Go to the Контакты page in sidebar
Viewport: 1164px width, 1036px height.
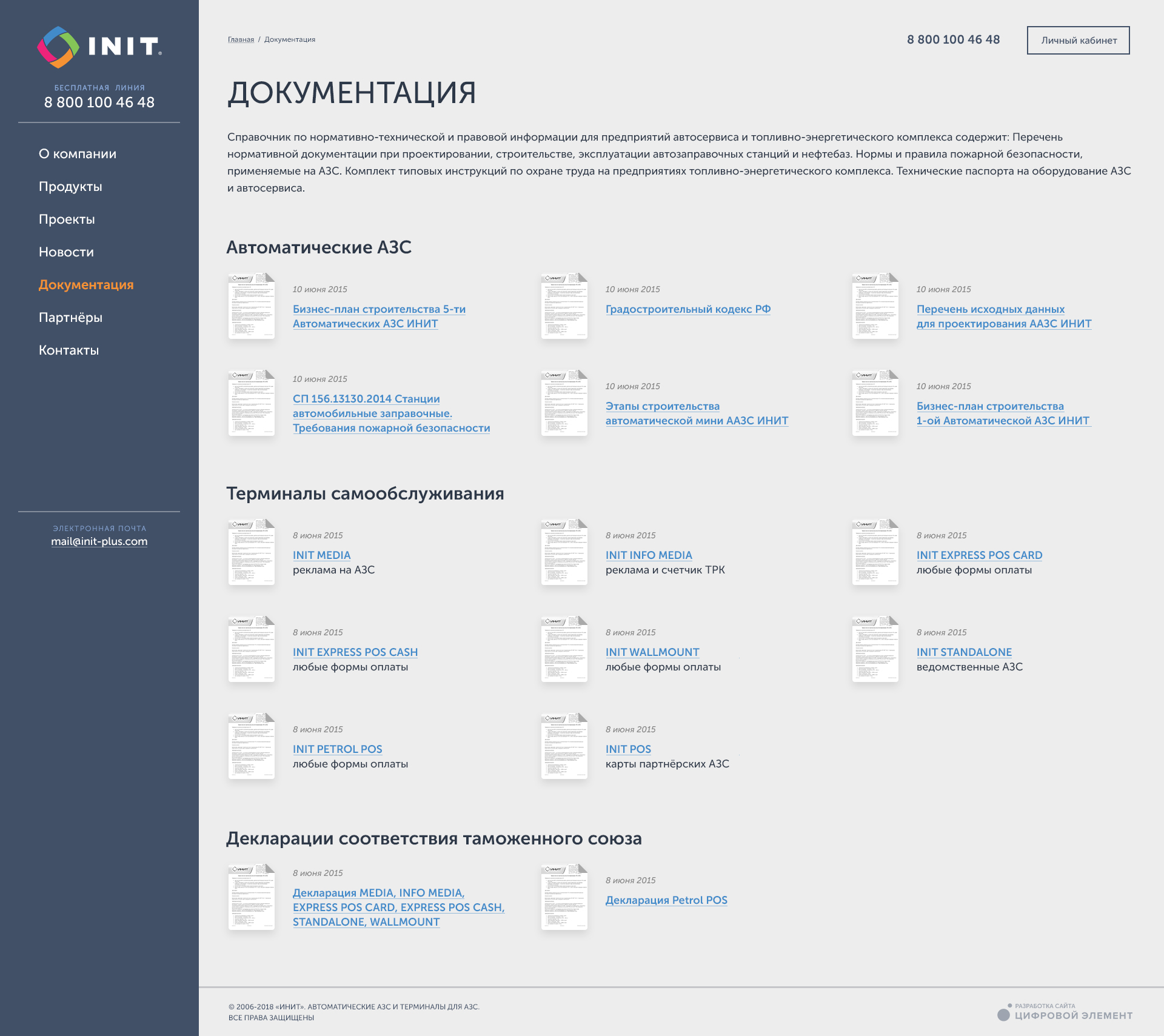click(x=69, y=350)
